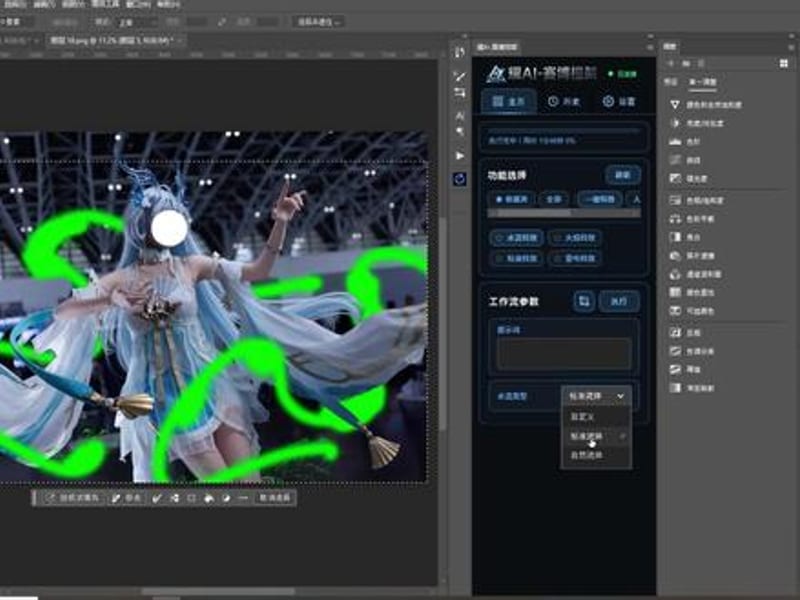Screen dimensions: 800x600
Task: Click copy icon button beside run button
Action: [x=584, y=301]
